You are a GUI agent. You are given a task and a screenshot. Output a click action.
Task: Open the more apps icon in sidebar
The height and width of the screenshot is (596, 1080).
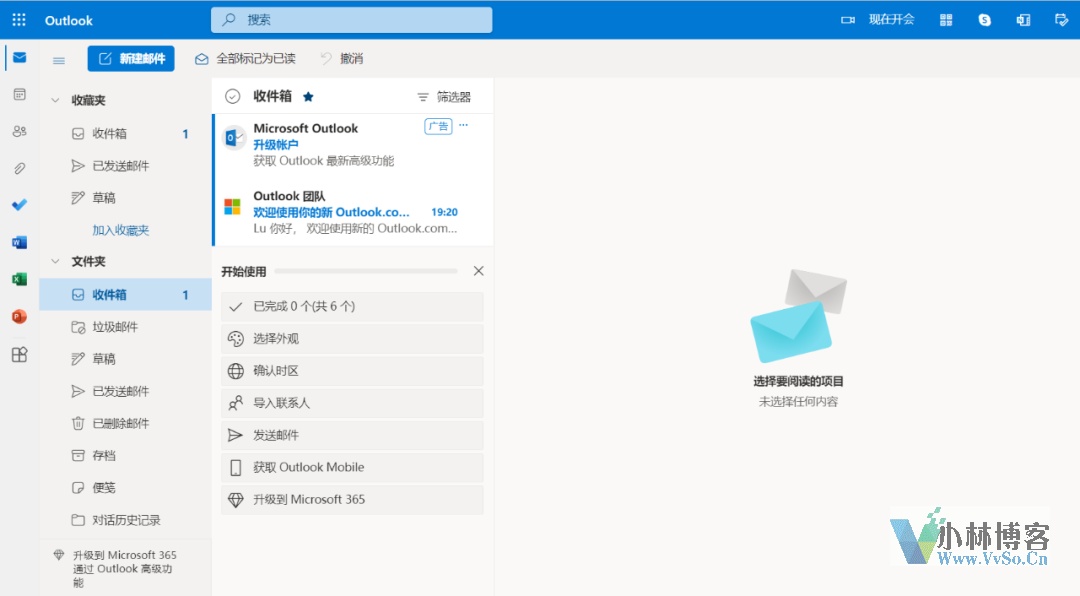coord(19,354)
